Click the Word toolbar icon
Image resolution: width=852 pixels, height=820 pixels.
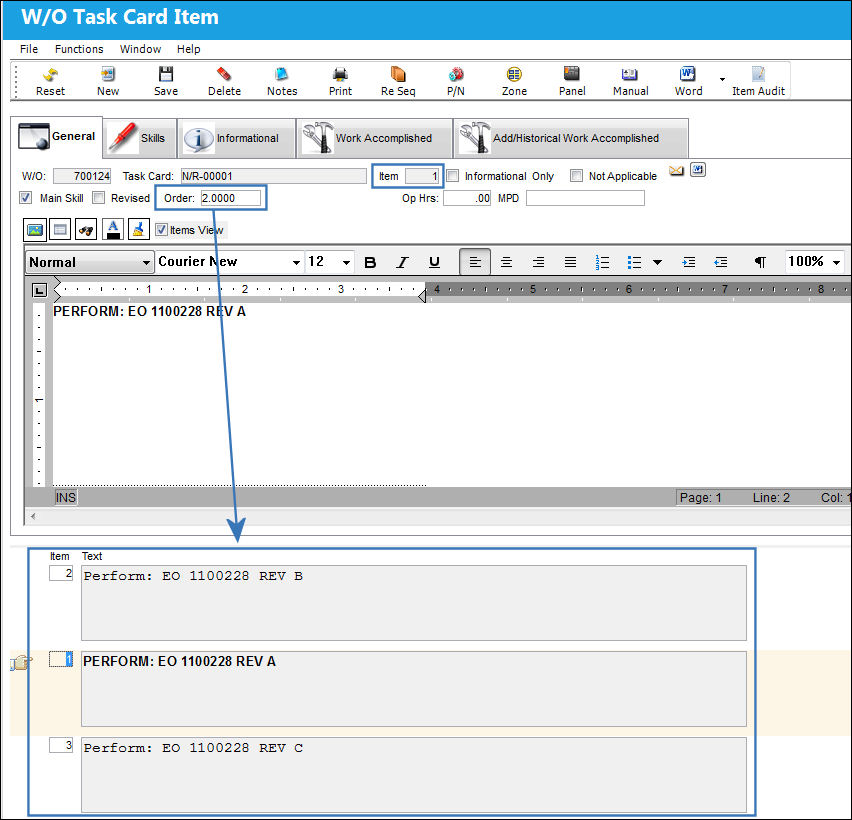pos(688,81)
